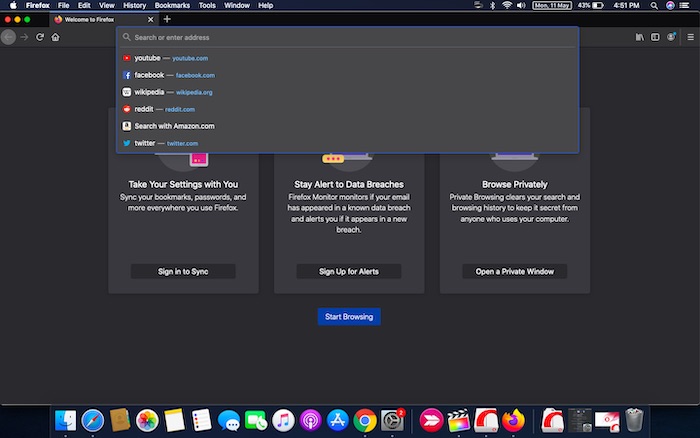The width and height of the screenshot is (700, 438).
Task: Open the File menu
Action: [63, 5]
